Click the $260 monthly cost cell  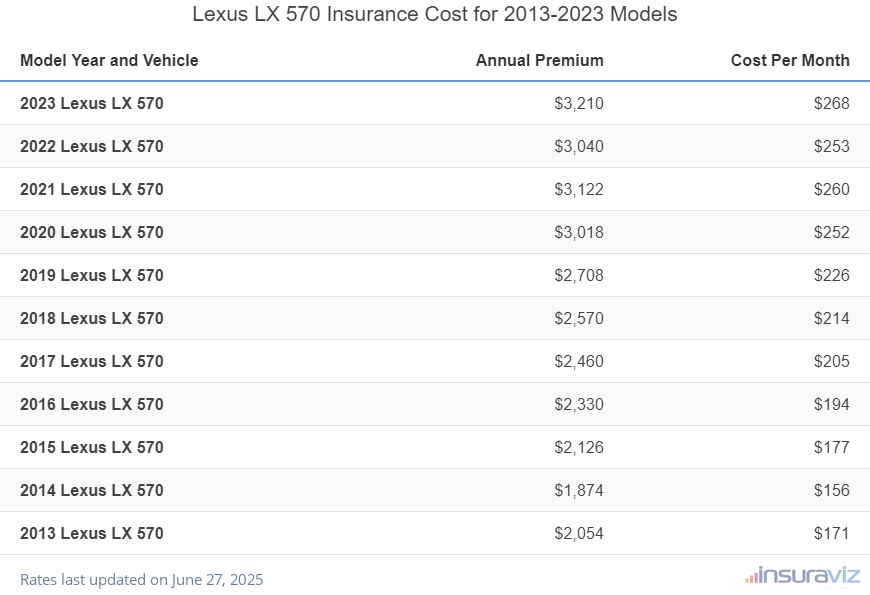(x=832, y=189)
